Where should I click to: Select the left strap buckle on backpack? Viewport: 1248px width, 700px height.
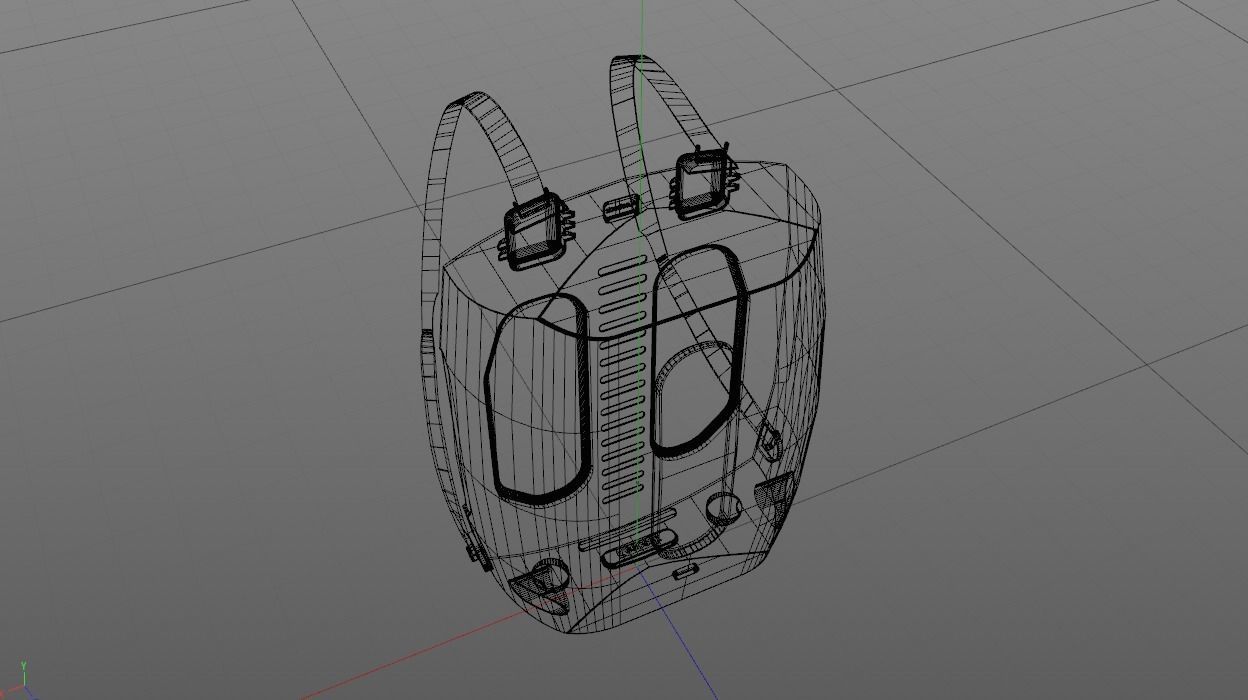point(535,231)
